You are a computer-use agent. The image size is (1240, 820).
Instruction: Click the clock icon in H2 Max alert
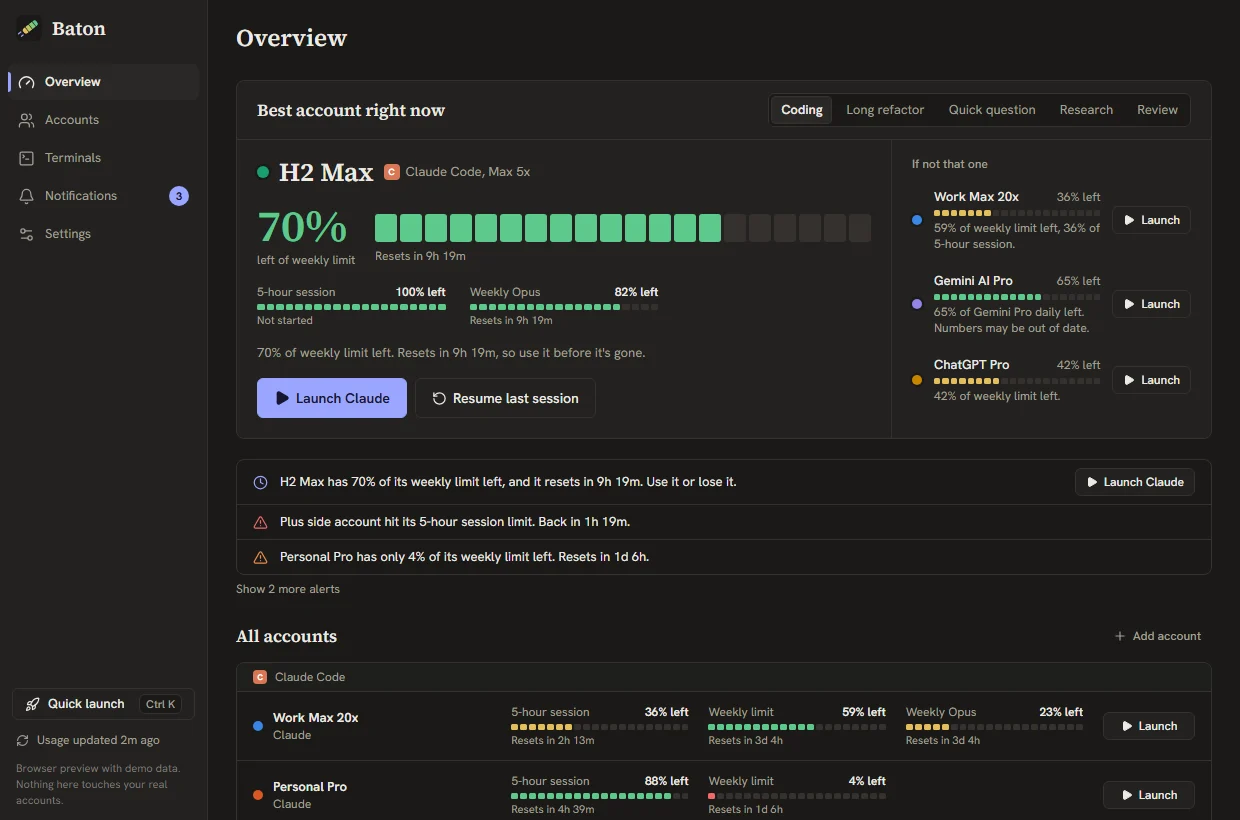[261, 482]
